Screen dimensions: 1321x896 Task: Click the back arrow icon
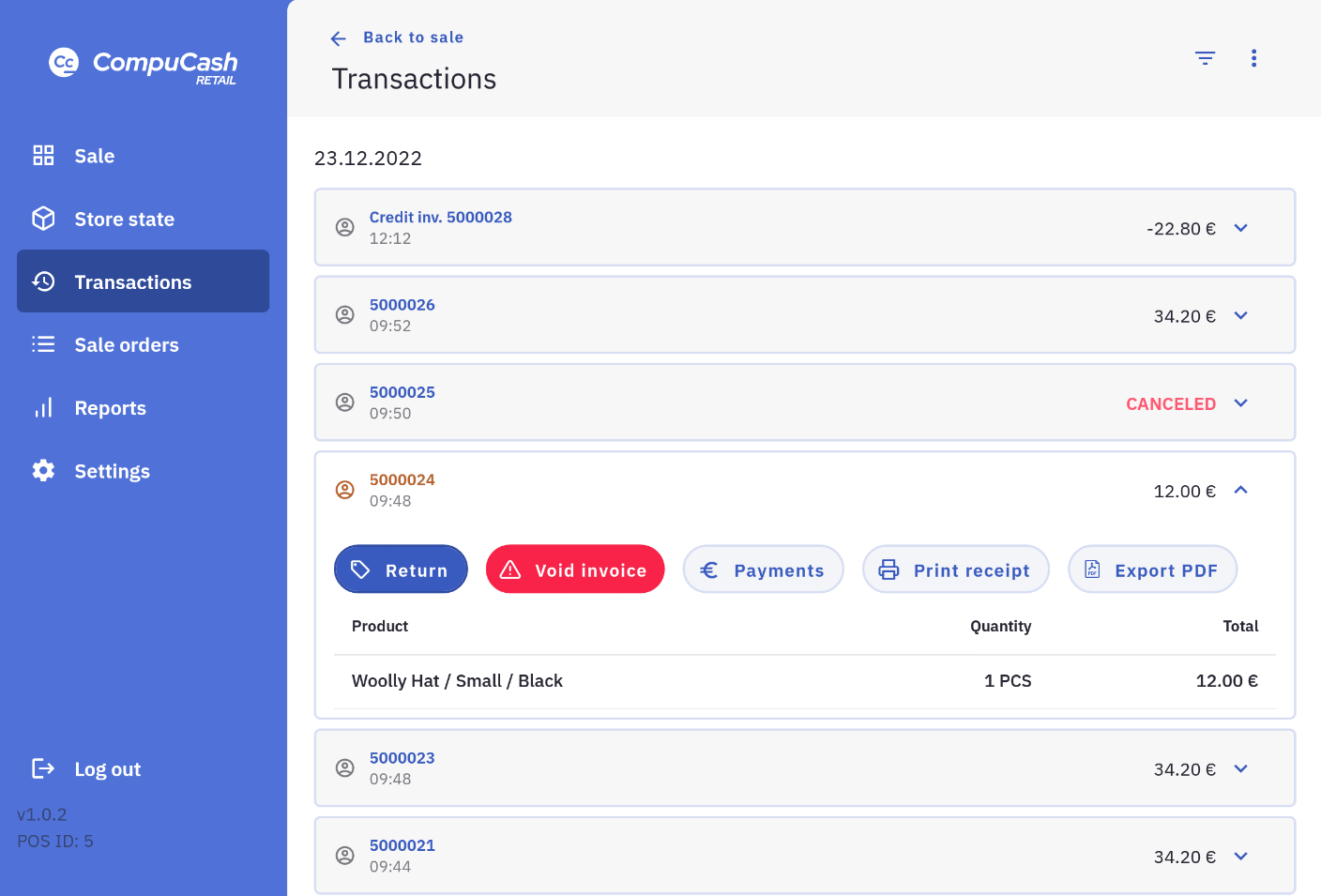(x=339, y=38)
